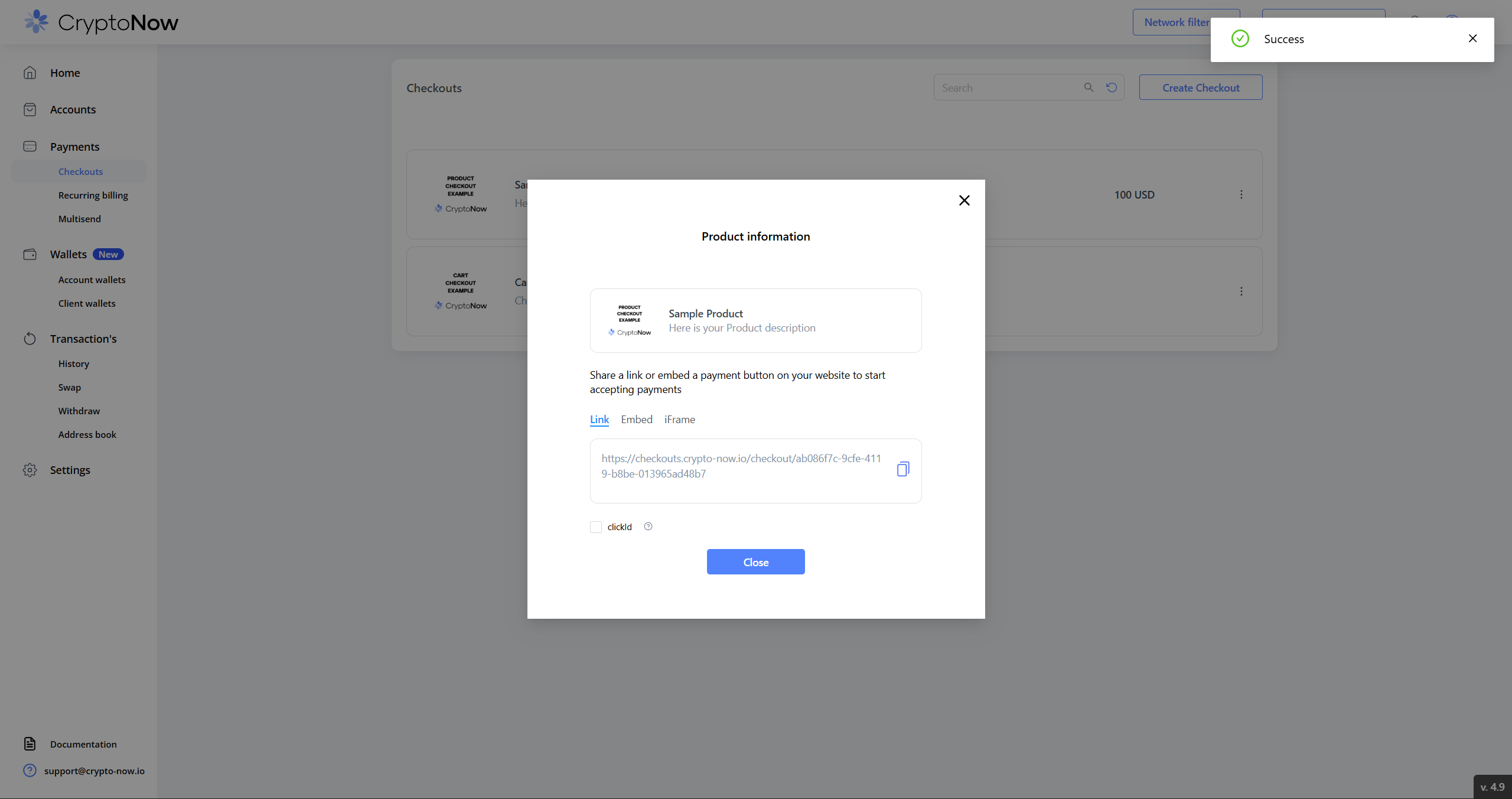Click the Create Checkout button
This screenshot has width=1512, height=799.
click(x=1201, y=87)
